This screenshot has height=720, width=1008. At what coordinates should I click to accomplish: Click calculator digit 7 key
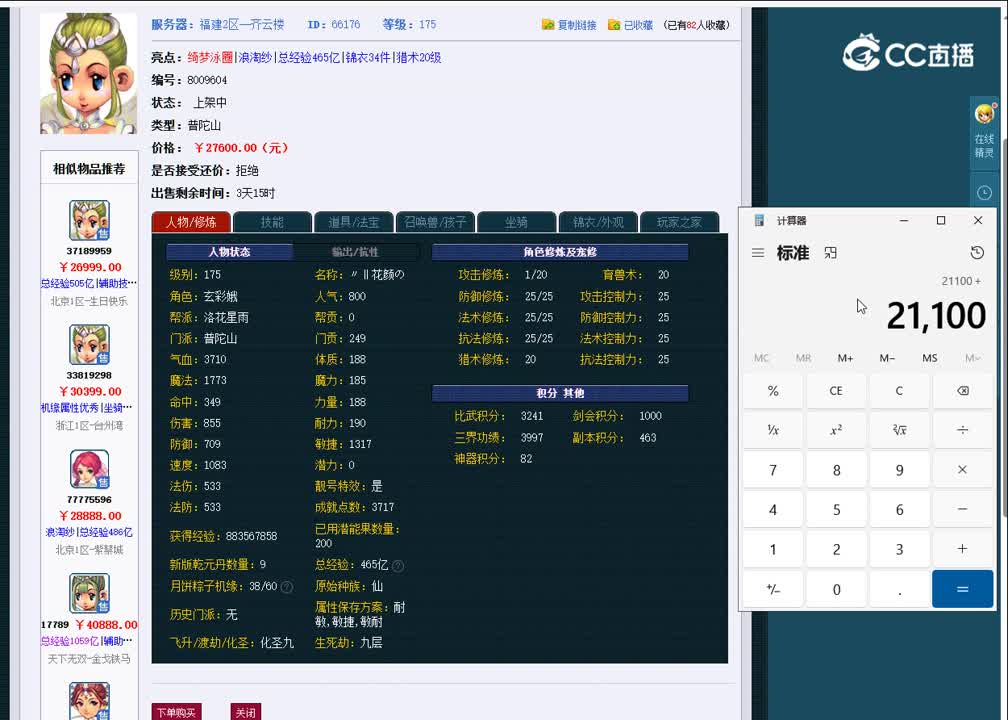[773, 470]
